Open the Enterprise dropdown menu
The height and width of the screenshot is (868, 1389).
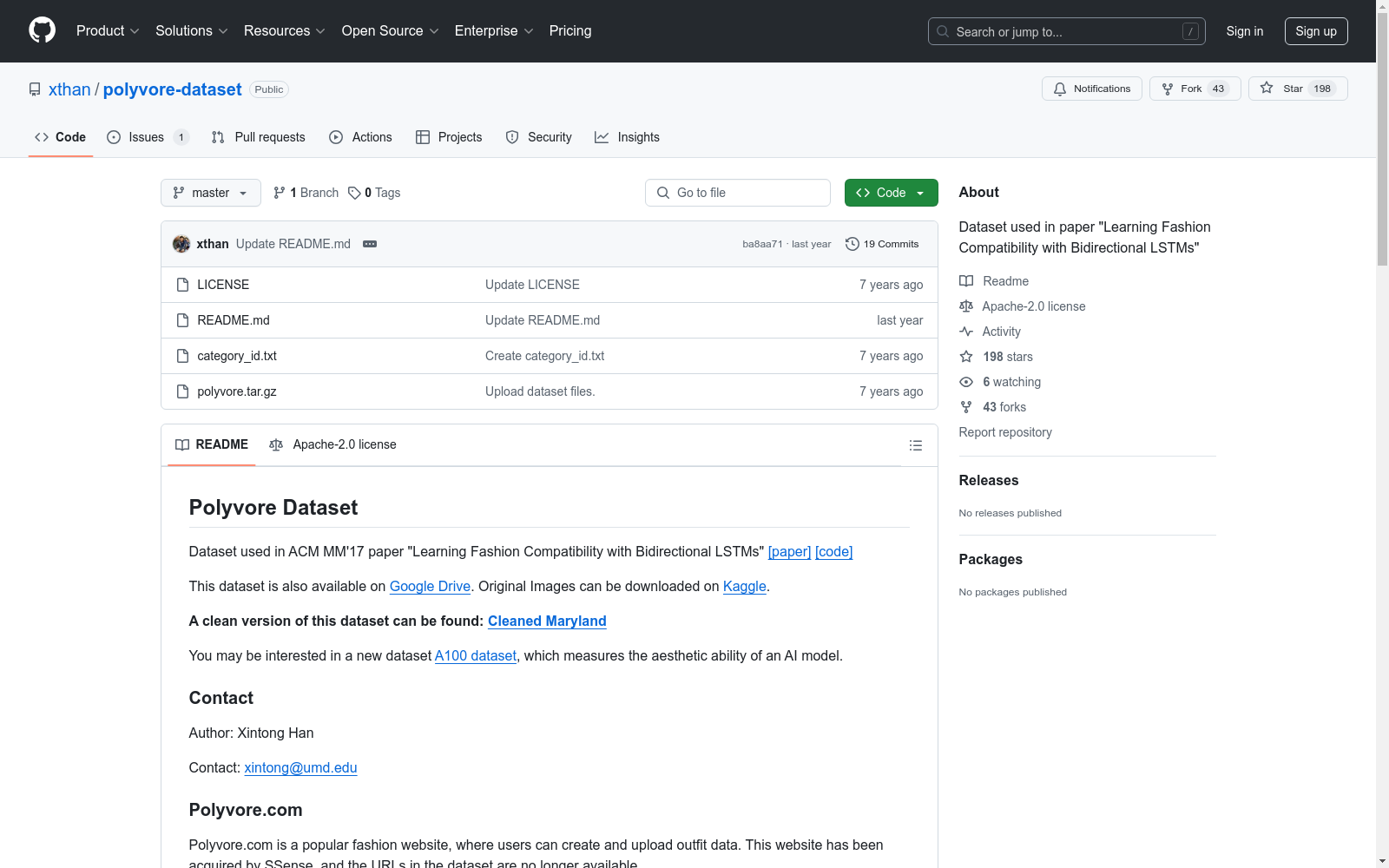tap(494, 30)
